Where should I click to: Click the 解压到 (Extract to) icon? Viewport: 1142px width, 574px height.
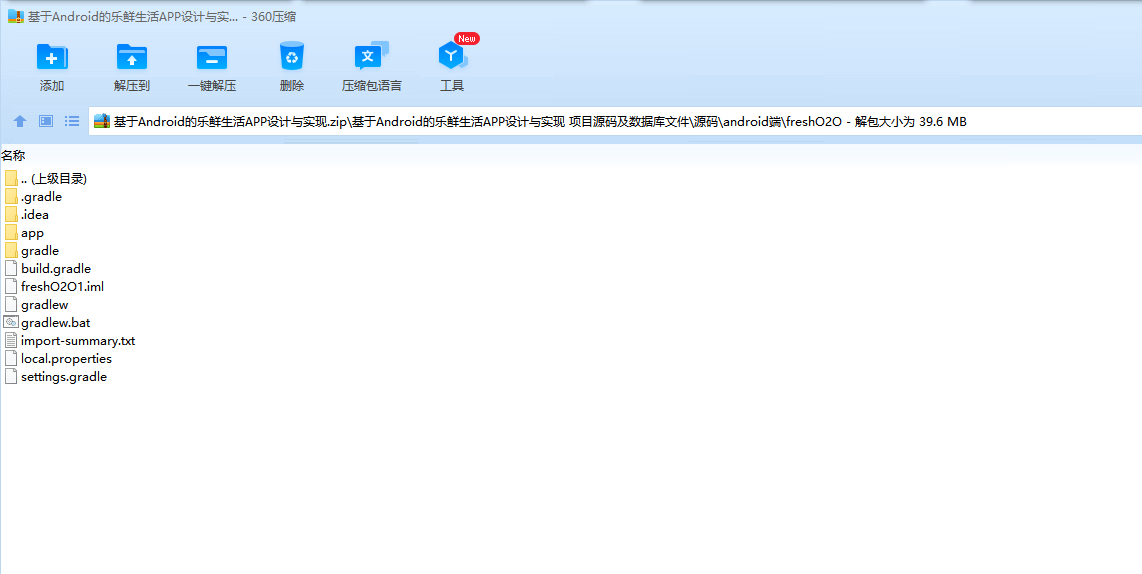click(132, 57)
